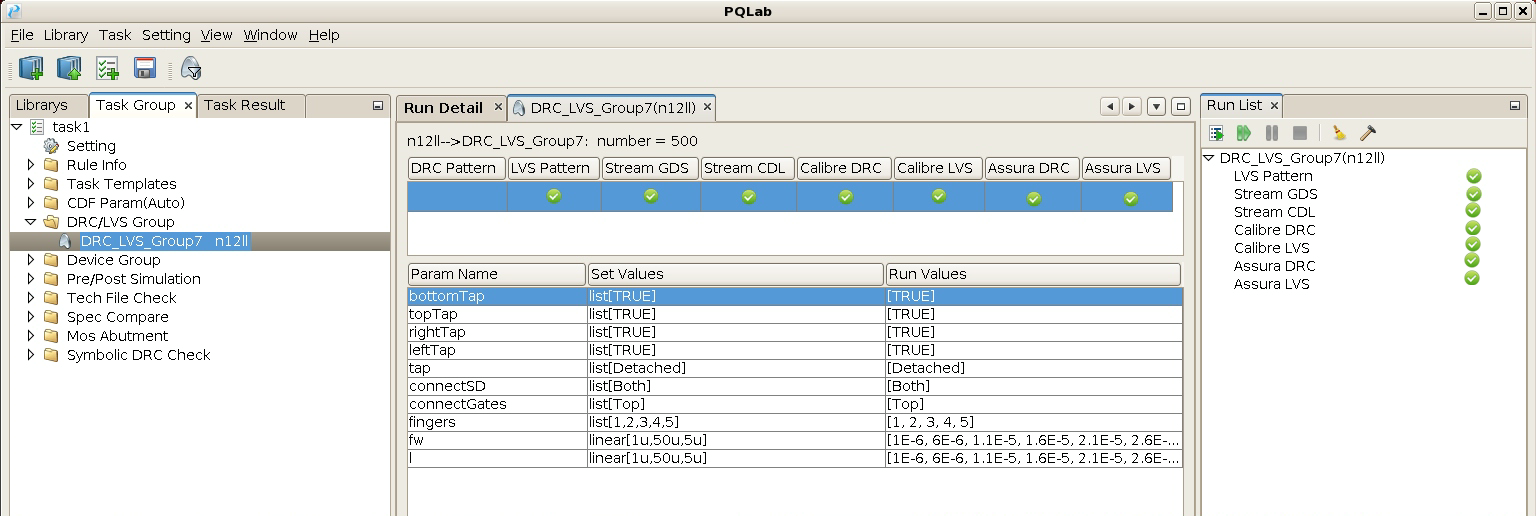Switch to the Task Result tab
The width and height of the screenshot is (1536, 516).
tap(244, 105)
